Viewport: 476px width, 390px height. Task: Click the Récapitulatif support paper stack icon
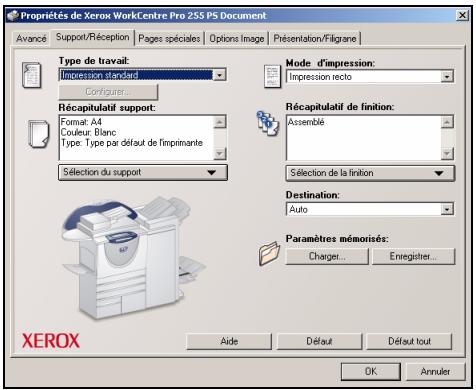click(x=39, y=134)
